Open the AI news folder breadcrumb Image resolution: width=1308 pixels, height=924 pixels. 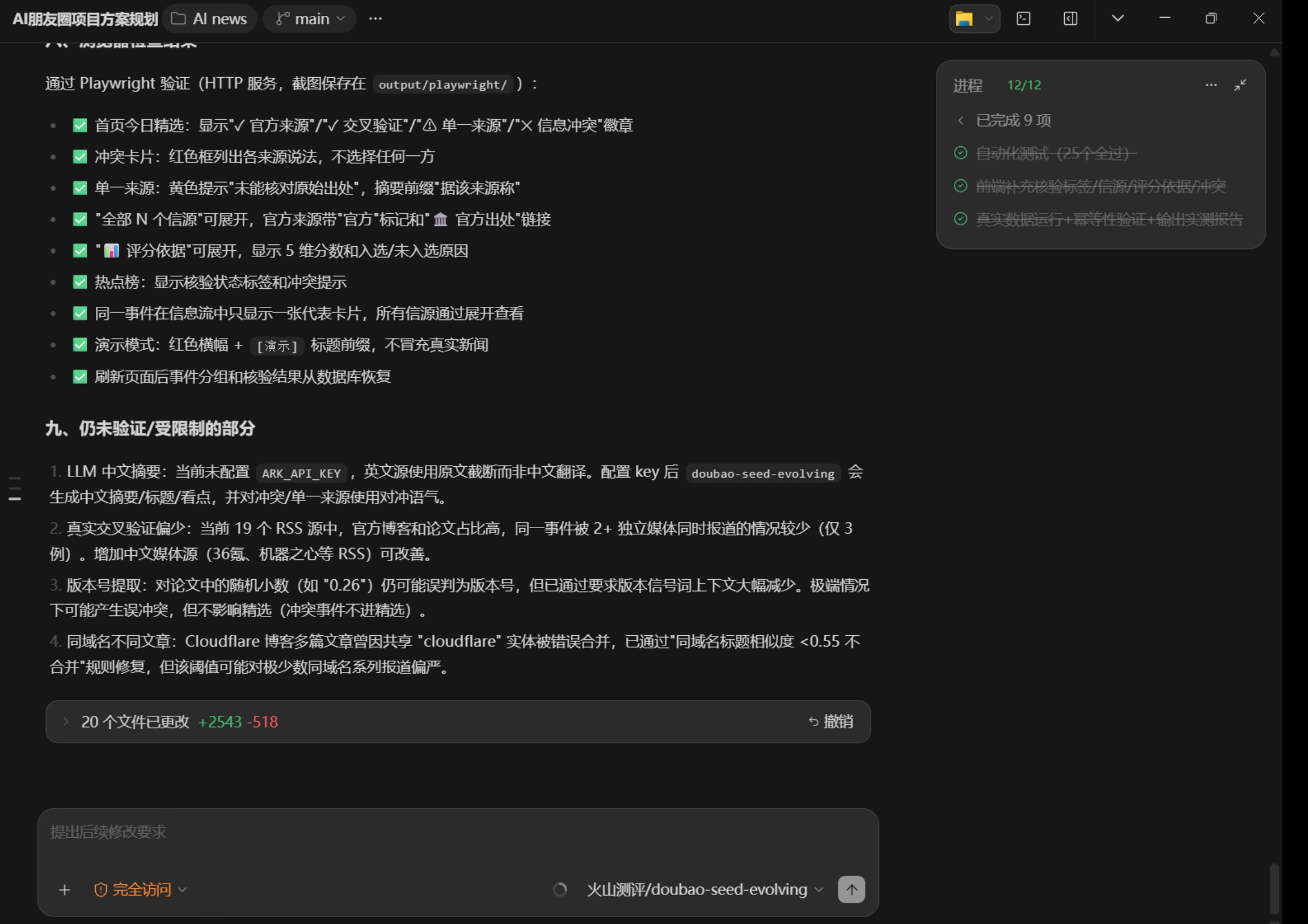209,19
